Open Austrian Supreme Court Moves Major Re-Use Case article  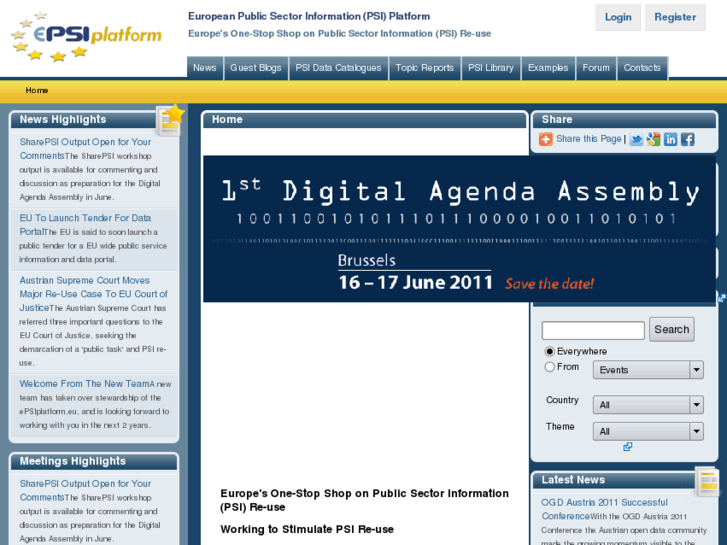pyautogui.click(x=94, y=294)
